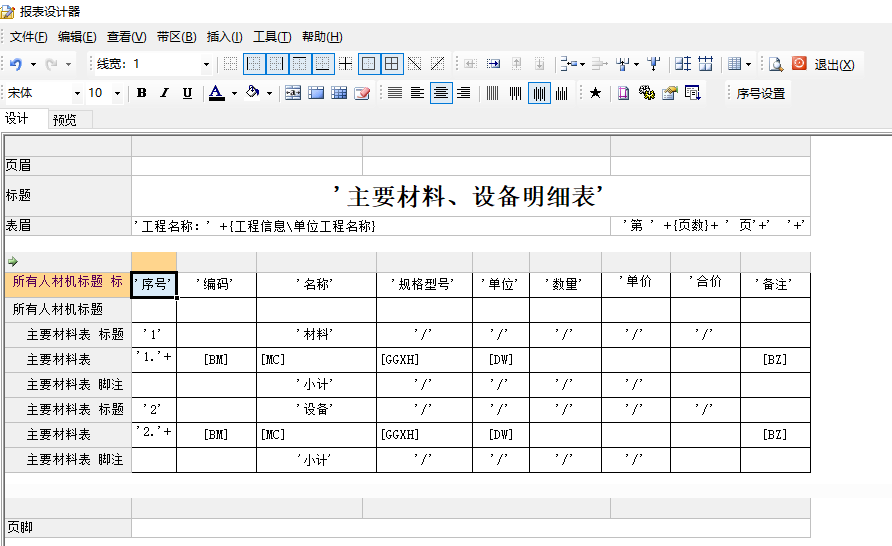Screen dimensions: 892x546
Task: Open the 插入(I) menu
Action: coord(224,37)
